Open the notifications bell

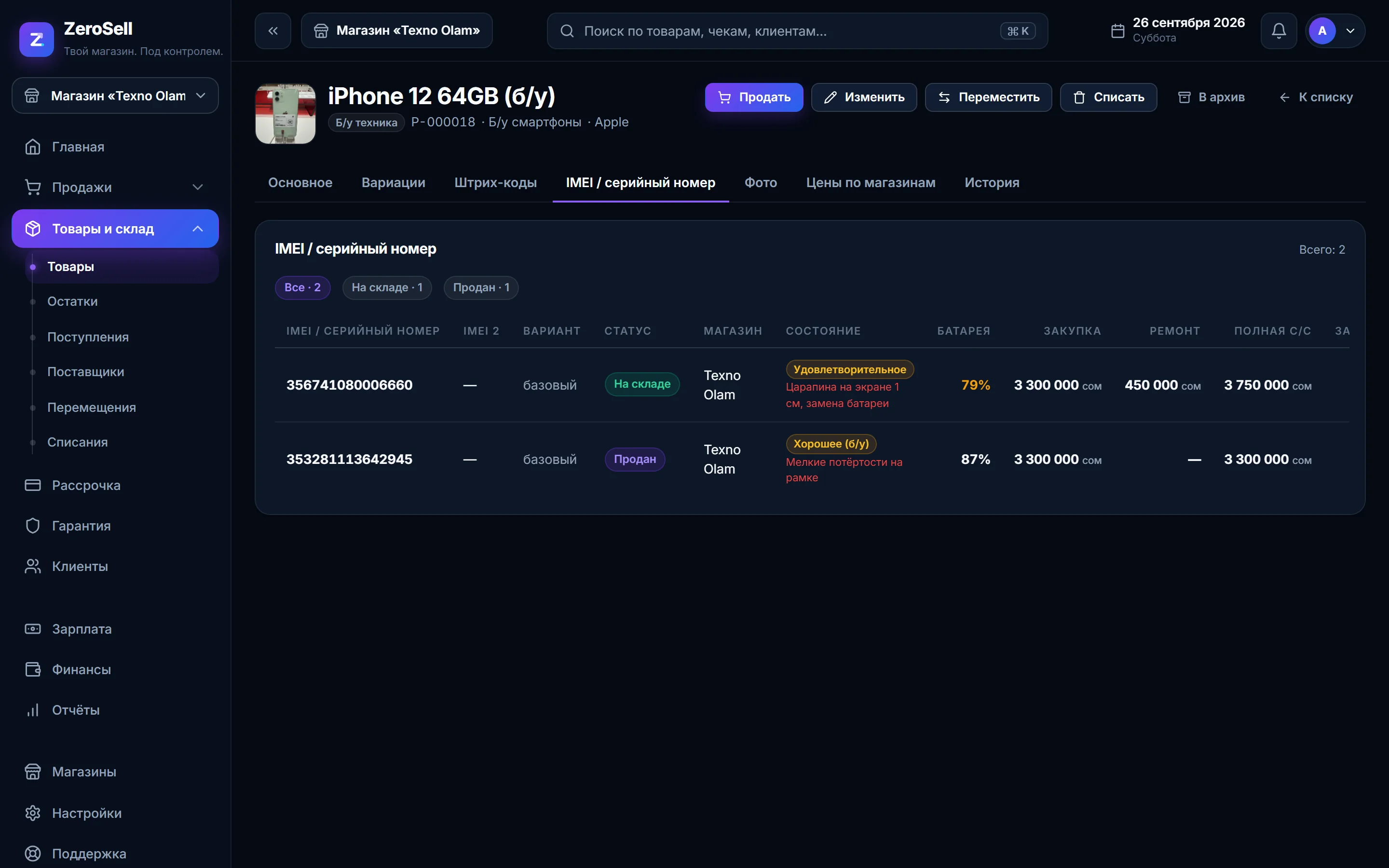pyautogui.click(x=1279, y=31)
